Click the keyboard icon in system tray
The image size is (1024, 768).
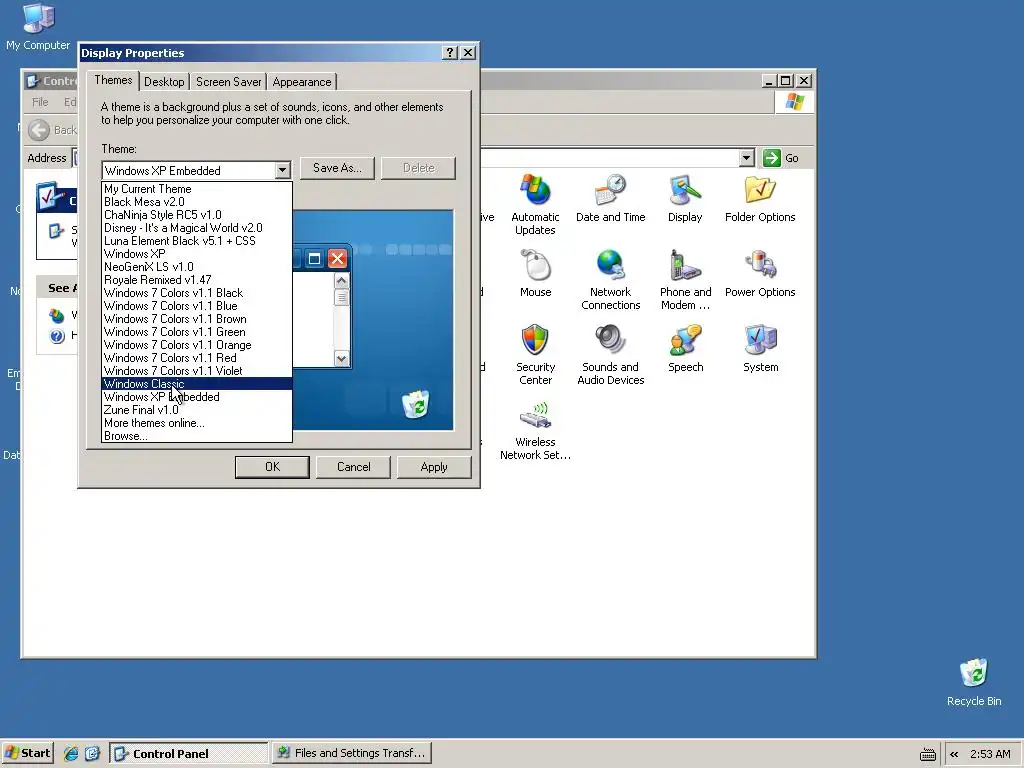(927, 754)
